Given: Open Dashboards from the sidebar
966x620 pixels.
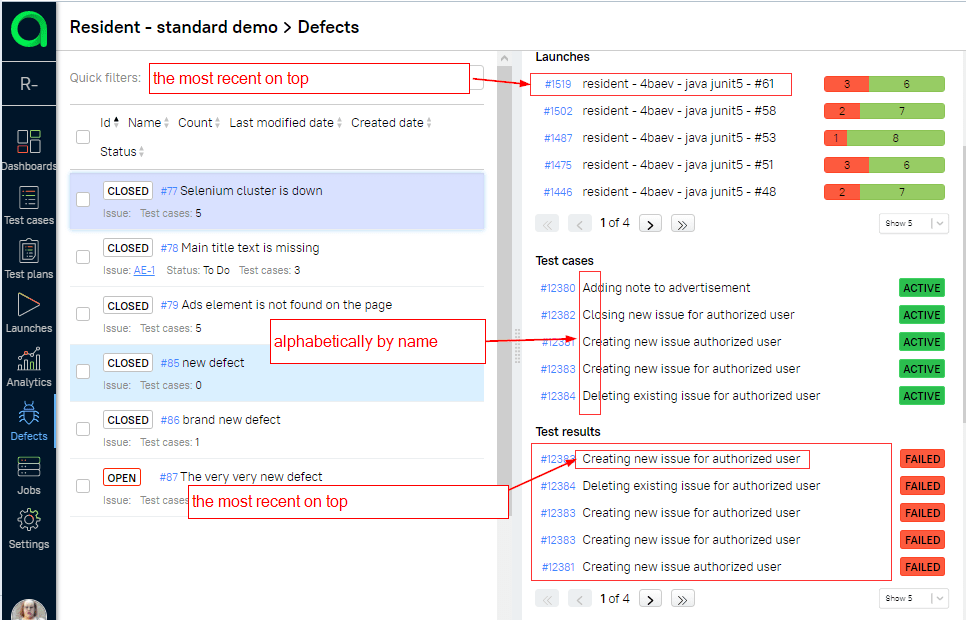Looking at the screenshot, I should point(29,149).
